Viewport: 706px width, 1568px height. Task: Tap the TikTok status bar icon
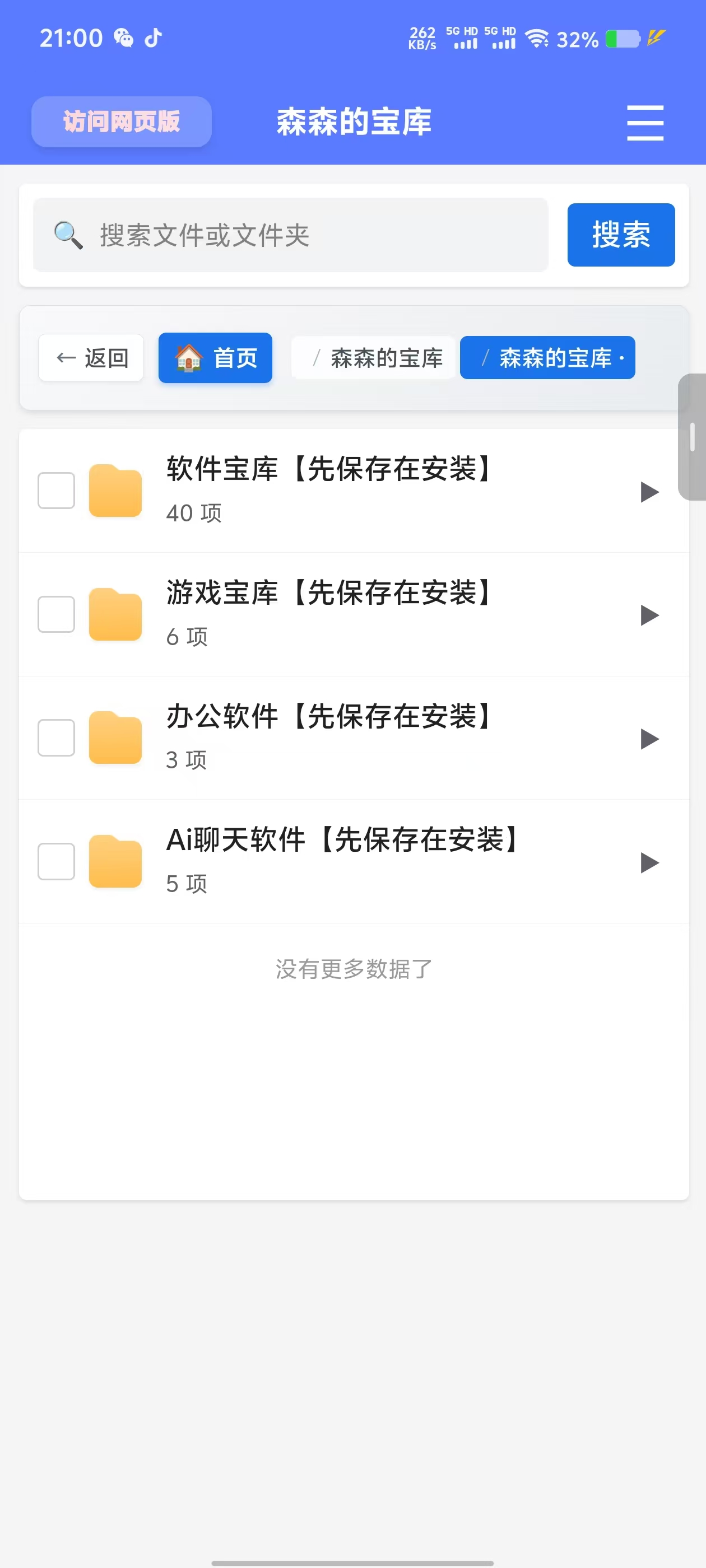[x=154, y=38]
